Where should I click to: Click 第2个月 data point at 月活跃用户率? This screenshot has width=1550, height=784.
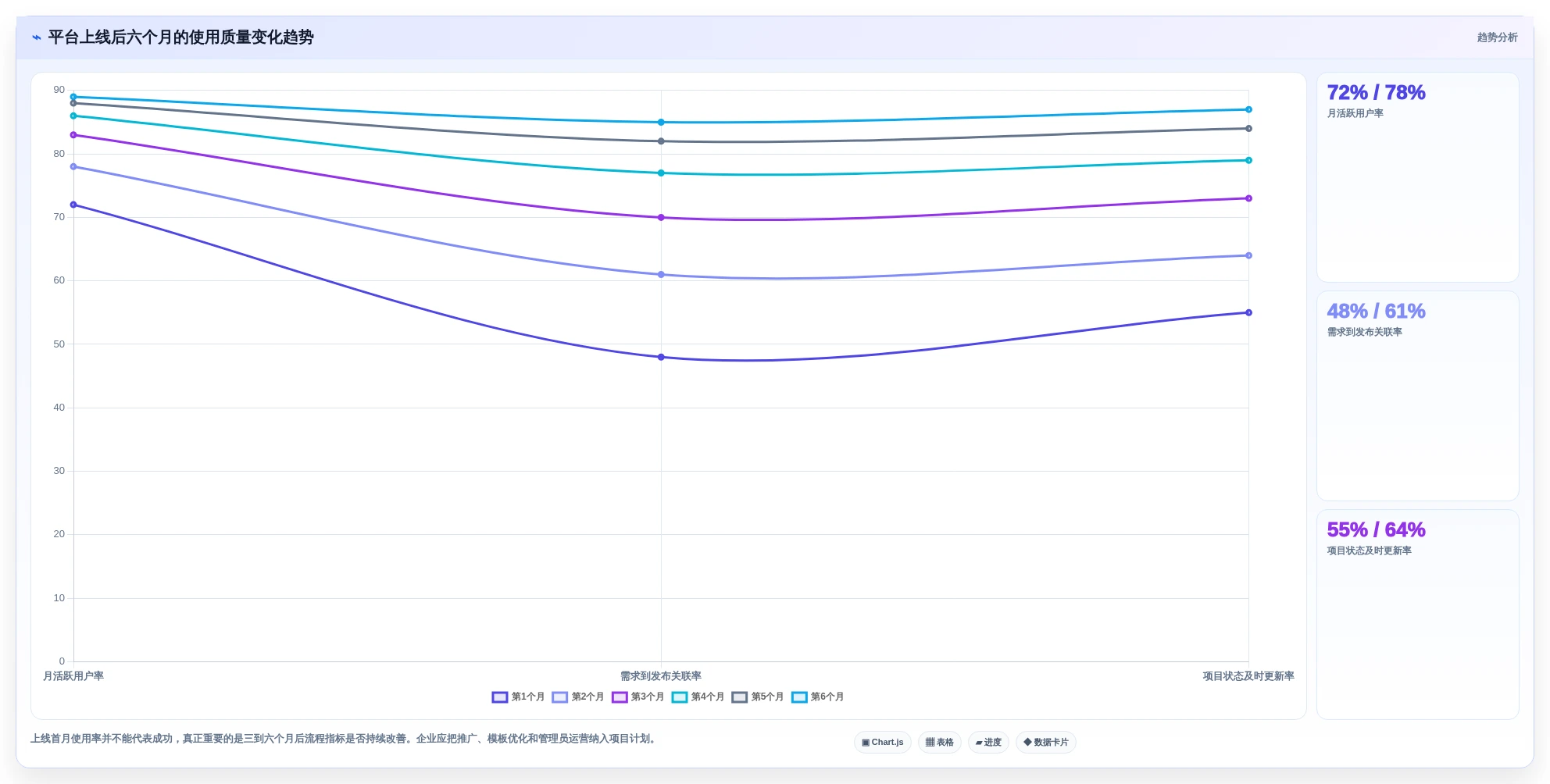pos(73,167)
